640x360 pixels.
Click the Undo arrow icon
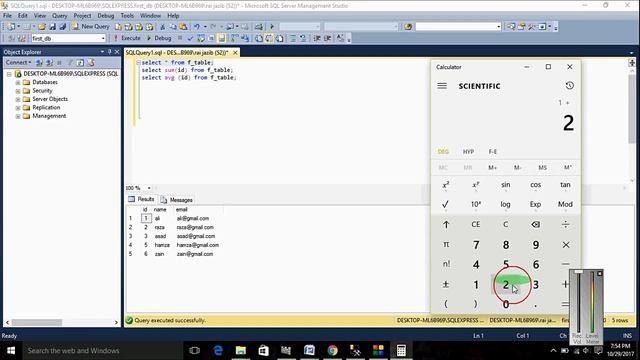(x=197, y=27)
